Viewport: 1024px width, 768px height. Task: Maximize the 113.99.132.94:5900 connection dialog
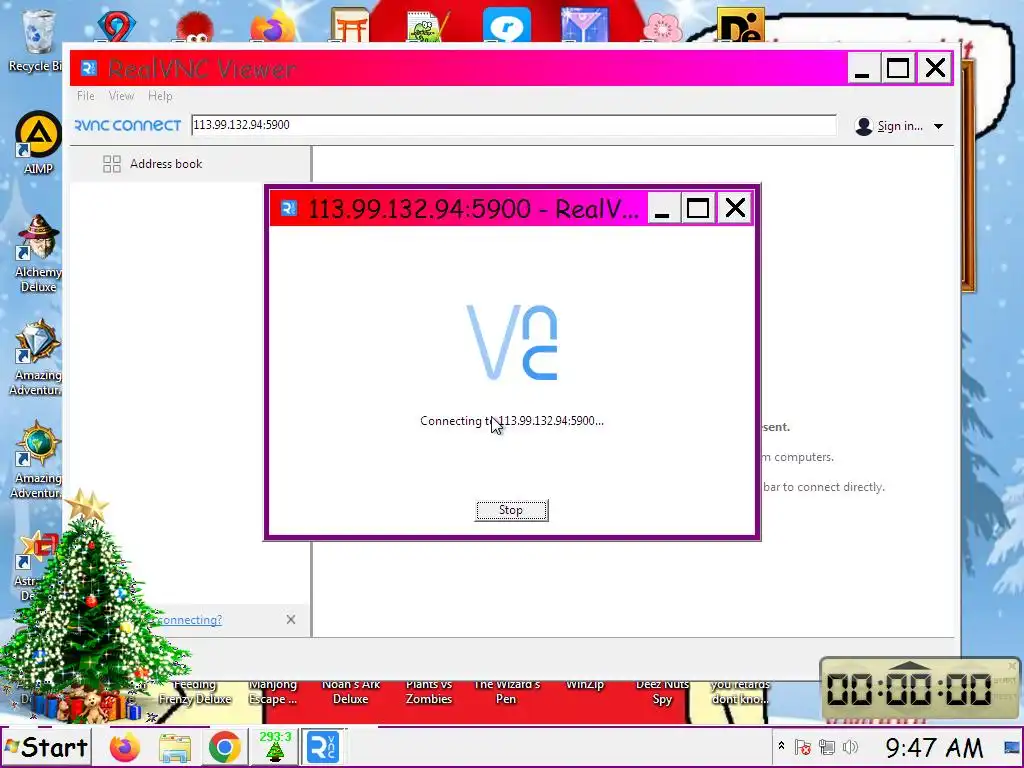pyautogui.click(x=698, y=208)
